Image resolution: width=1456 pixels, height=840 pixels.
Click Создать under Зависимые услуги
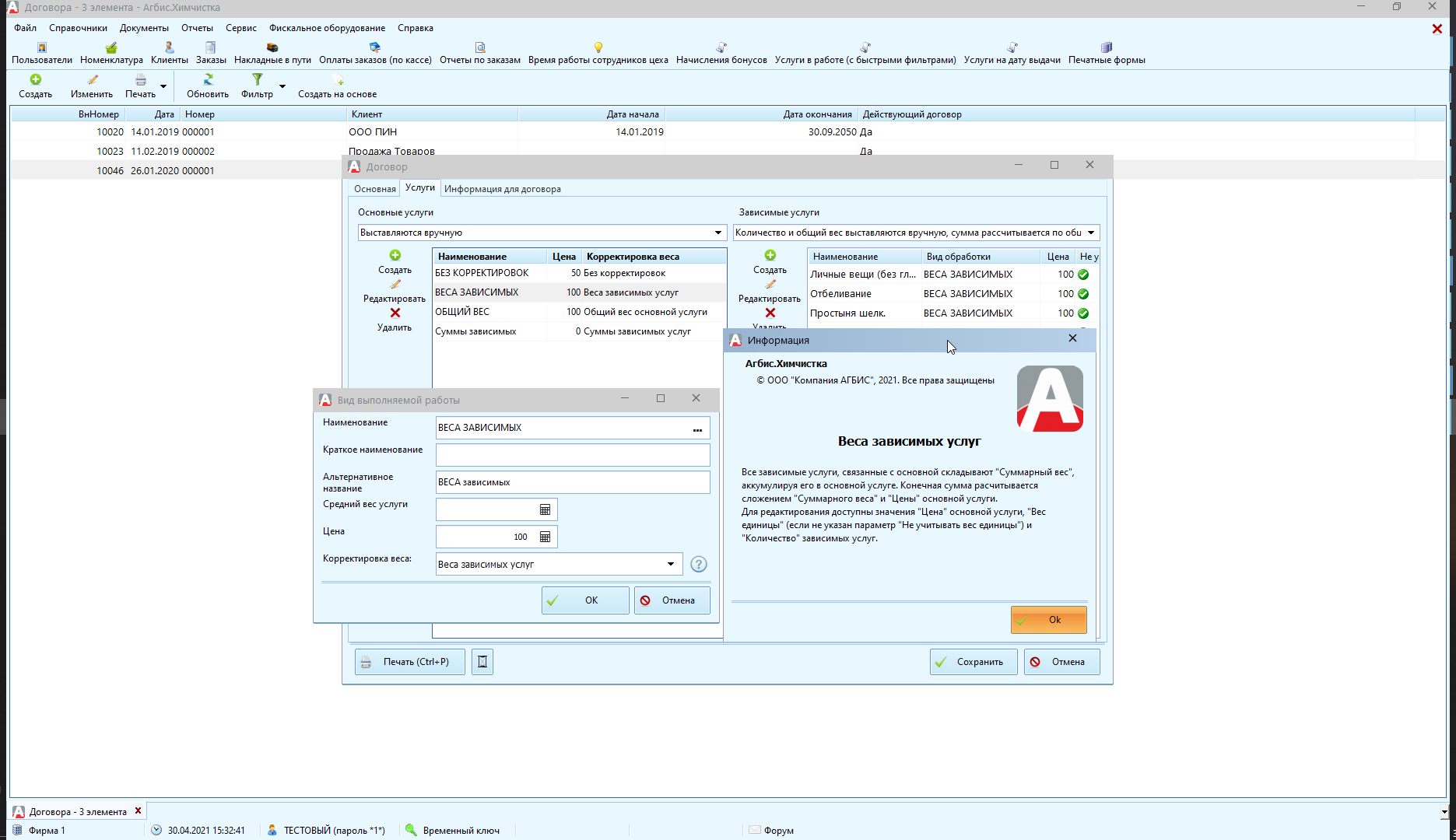(770, 262)
